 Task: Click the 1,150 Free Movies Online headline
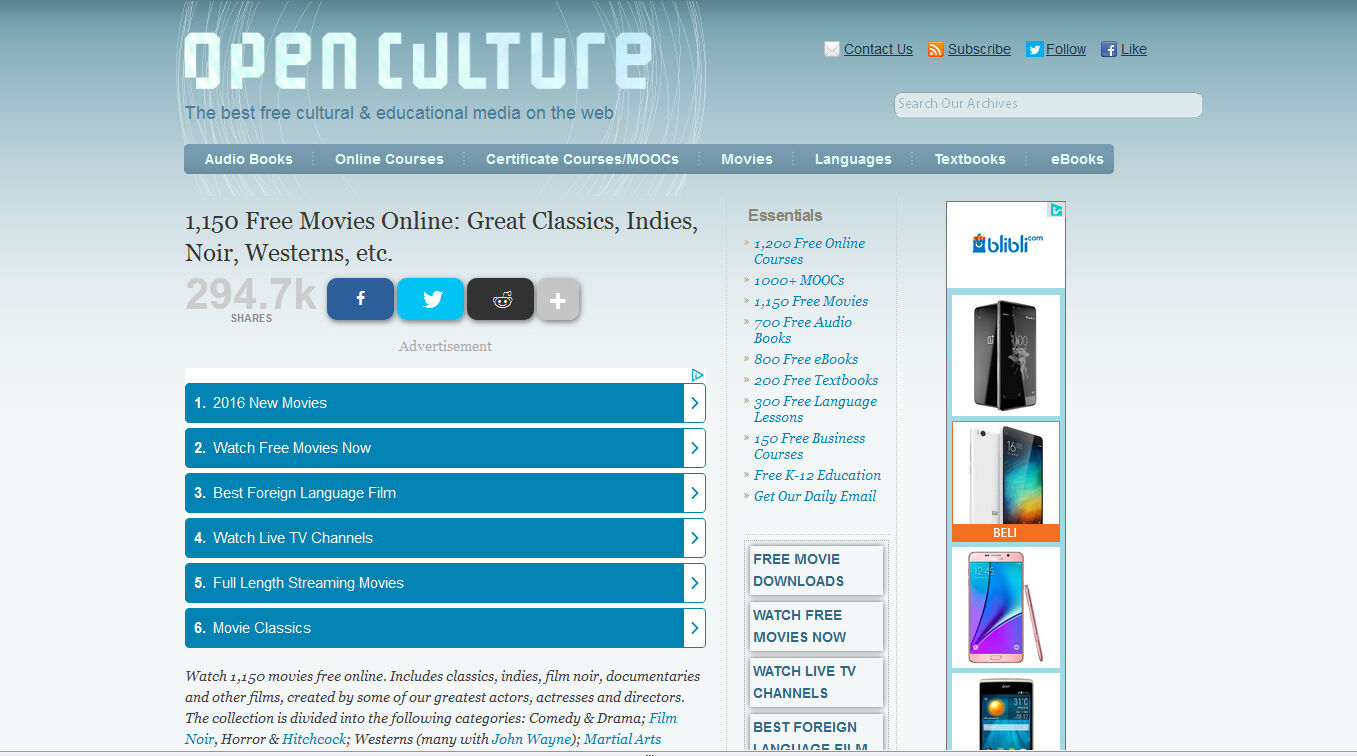pyautogui.click(x=441, y=237)
